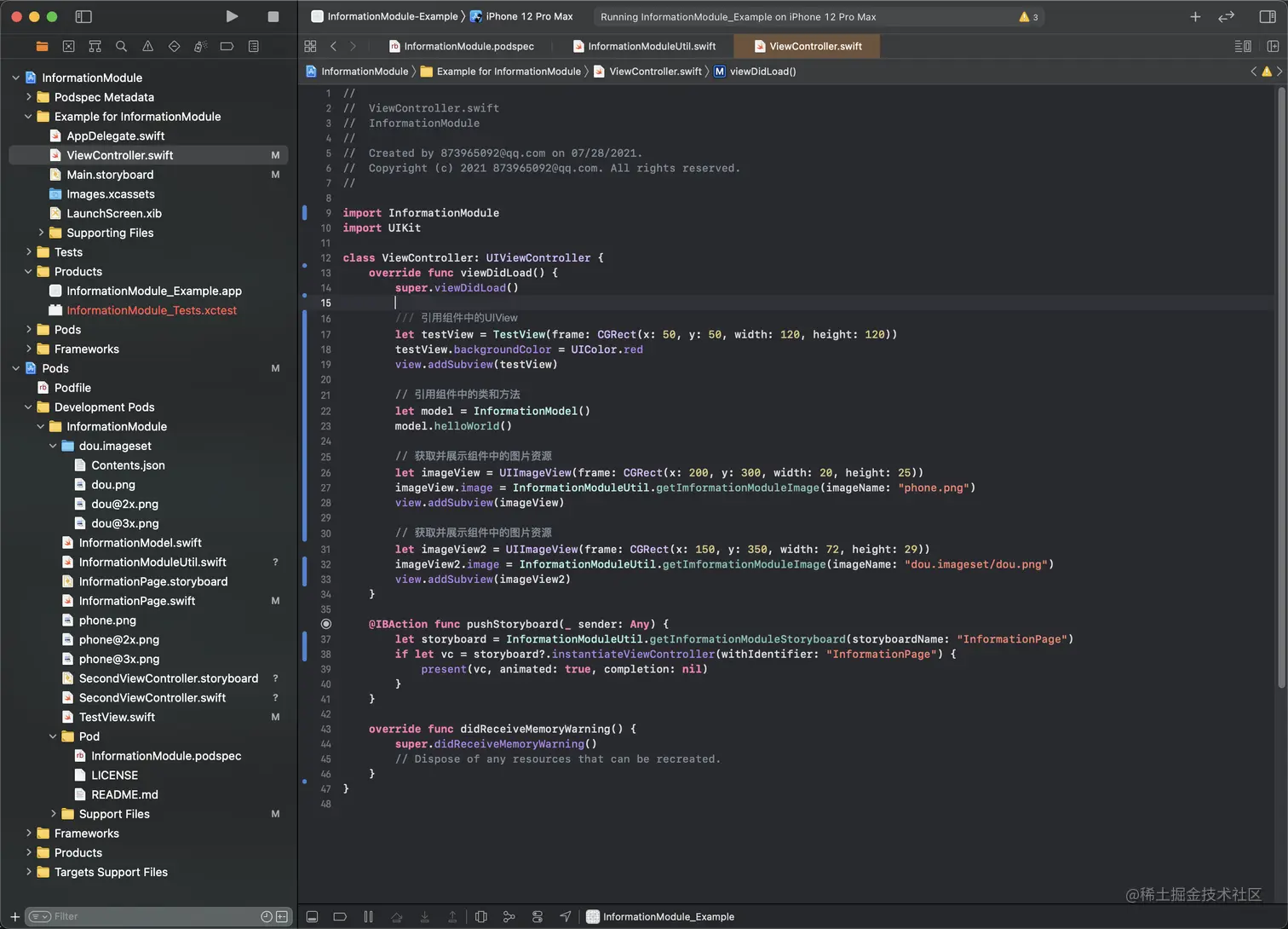Collapse the dou.imageset folder

click(53, 446)
